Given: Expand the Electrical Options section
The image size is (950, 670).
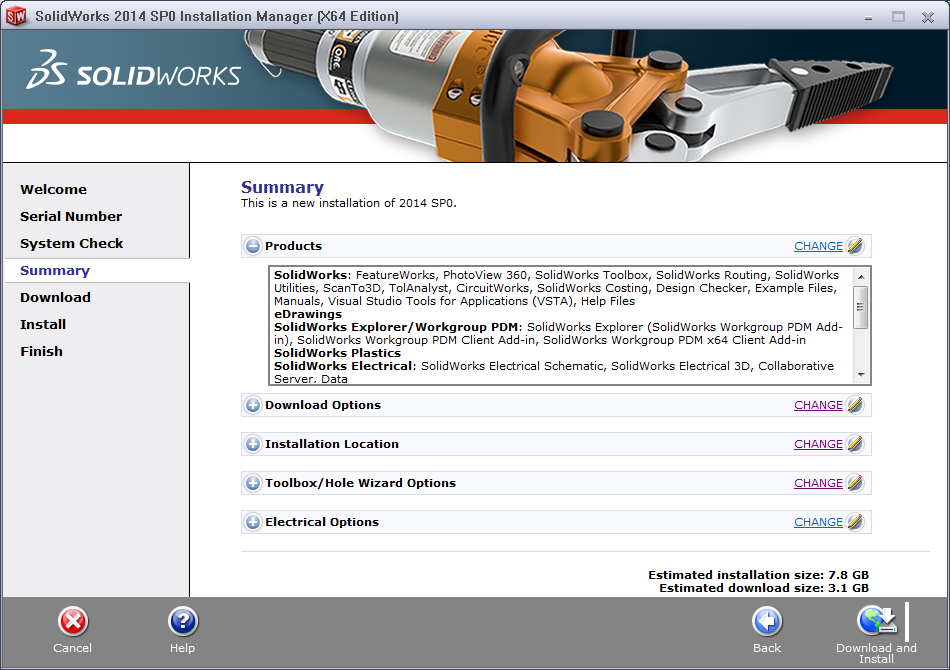Looking at the screenshot, I should click(253, 522).
